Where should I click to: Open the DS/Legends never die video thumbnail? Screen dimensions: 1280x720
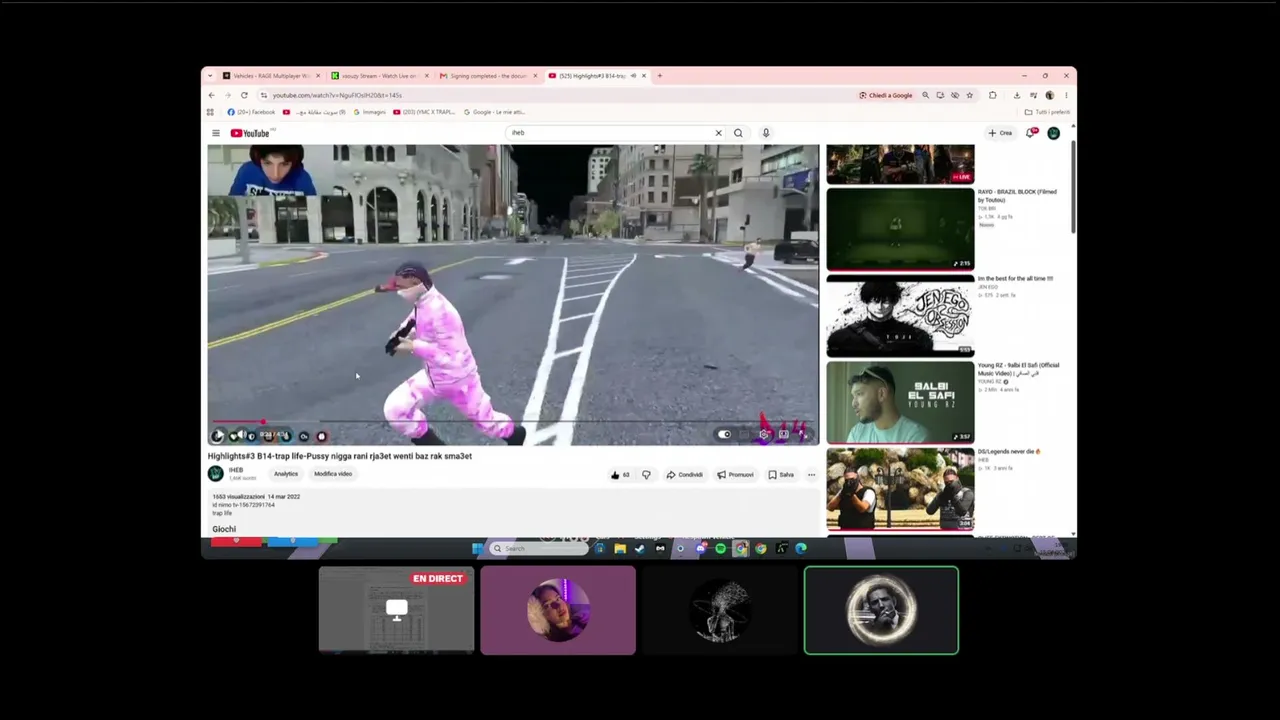pyautogui.click(x=900, y=490)
